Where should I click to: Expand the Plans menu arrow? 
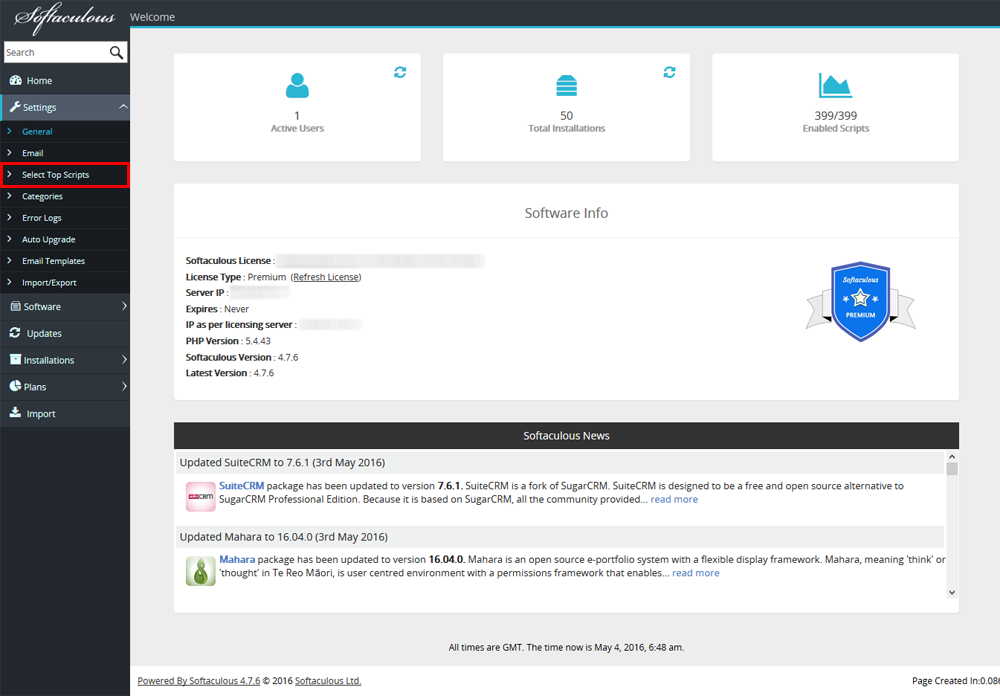coord(124,386)
